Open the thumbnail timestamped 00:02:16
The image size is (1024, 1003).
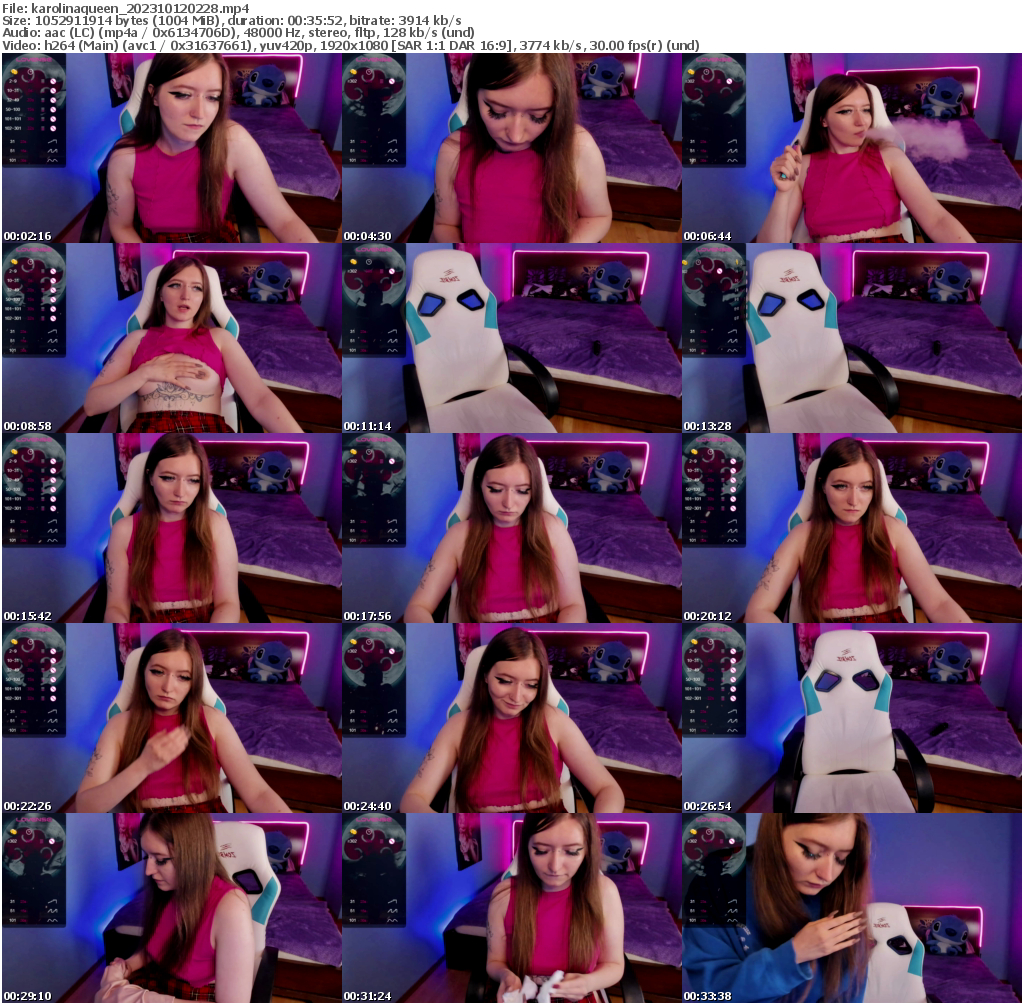tap(171, 148)
